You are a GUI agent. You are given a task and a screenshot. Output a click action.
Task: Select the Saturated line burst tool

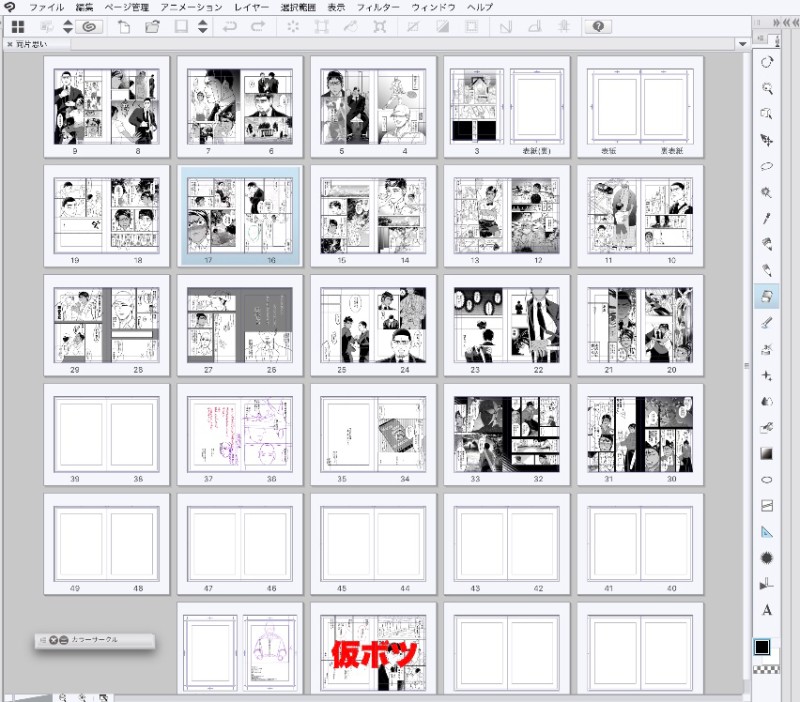(x=766, y=558)
